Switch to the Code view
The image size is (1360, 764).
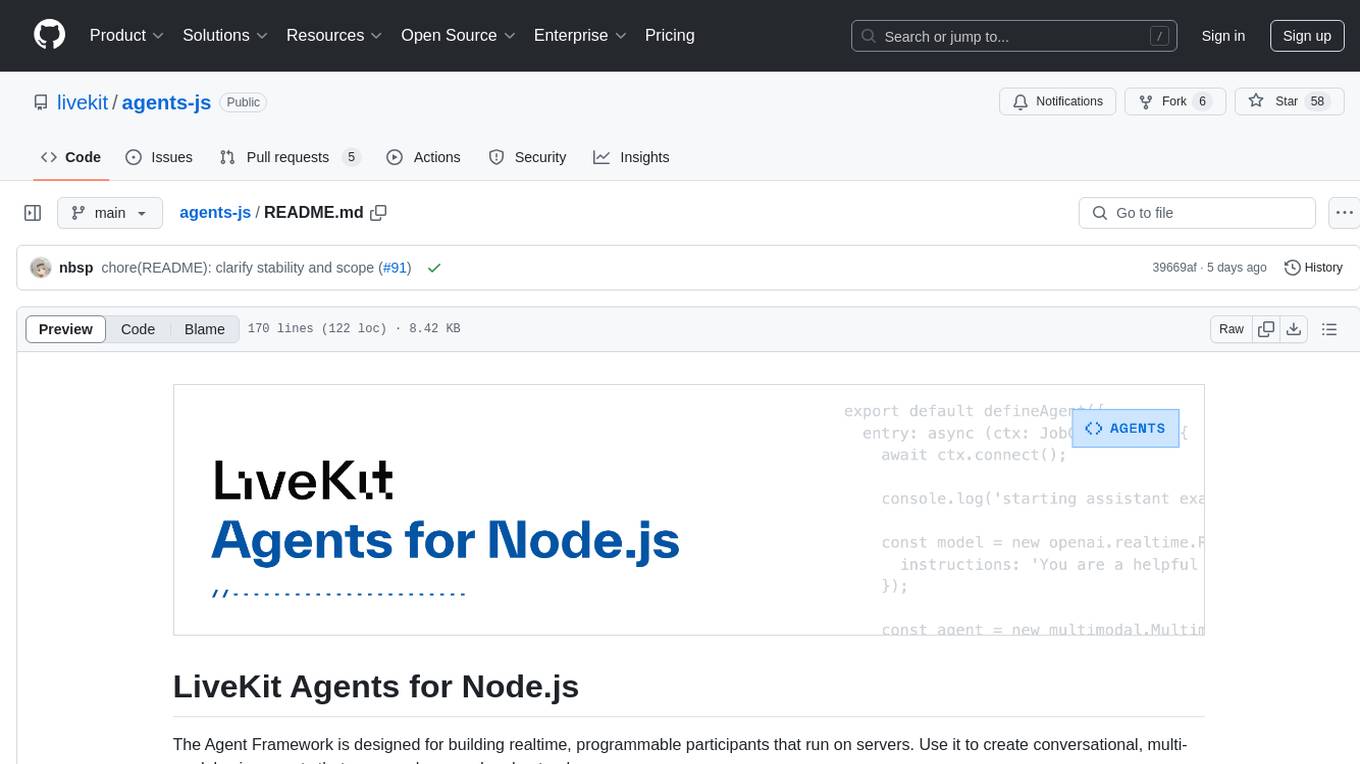(x=138, y=329)
